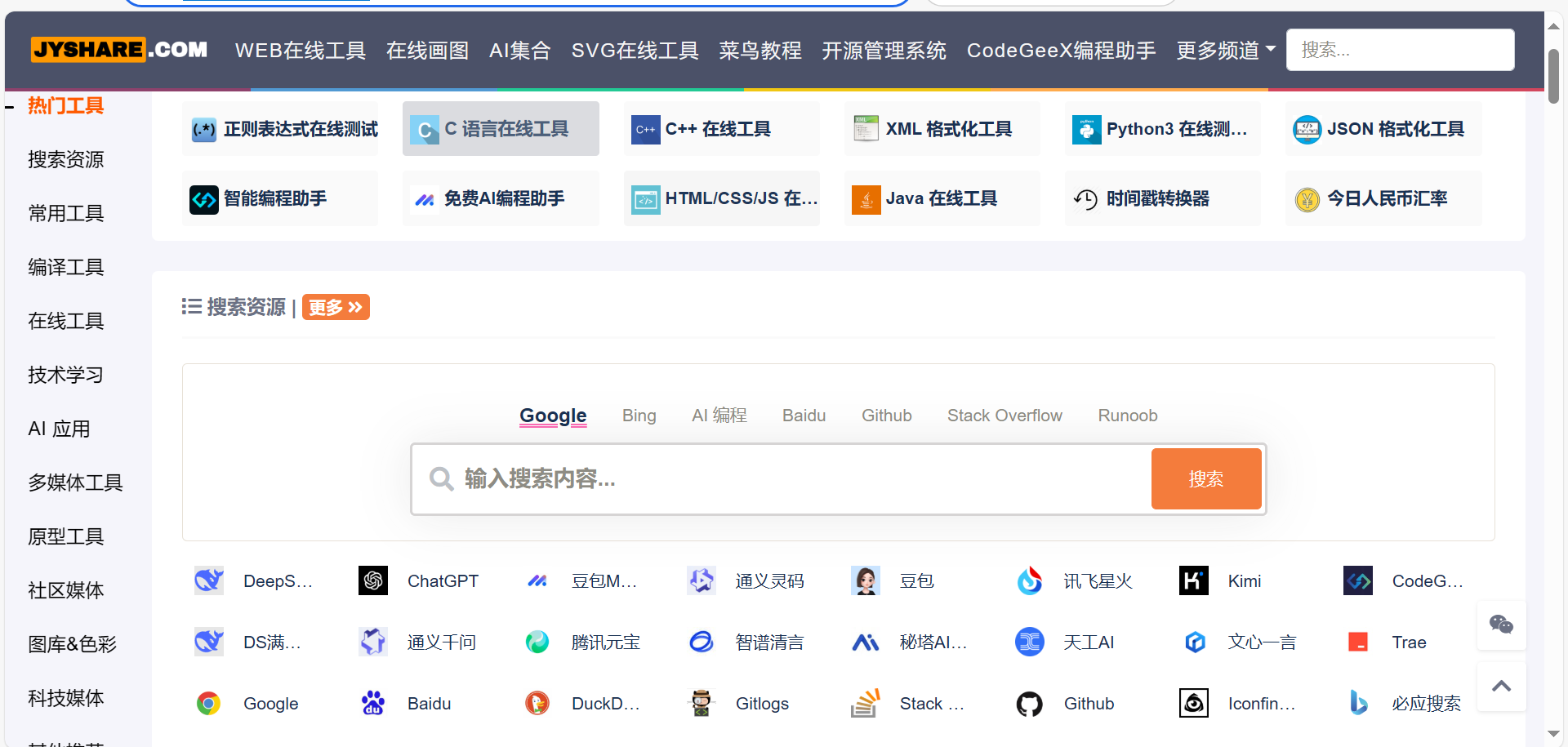This screenshot has width=1568, height=747.
Task: Open the timestamp converter clock icon
Action: 1086,199
